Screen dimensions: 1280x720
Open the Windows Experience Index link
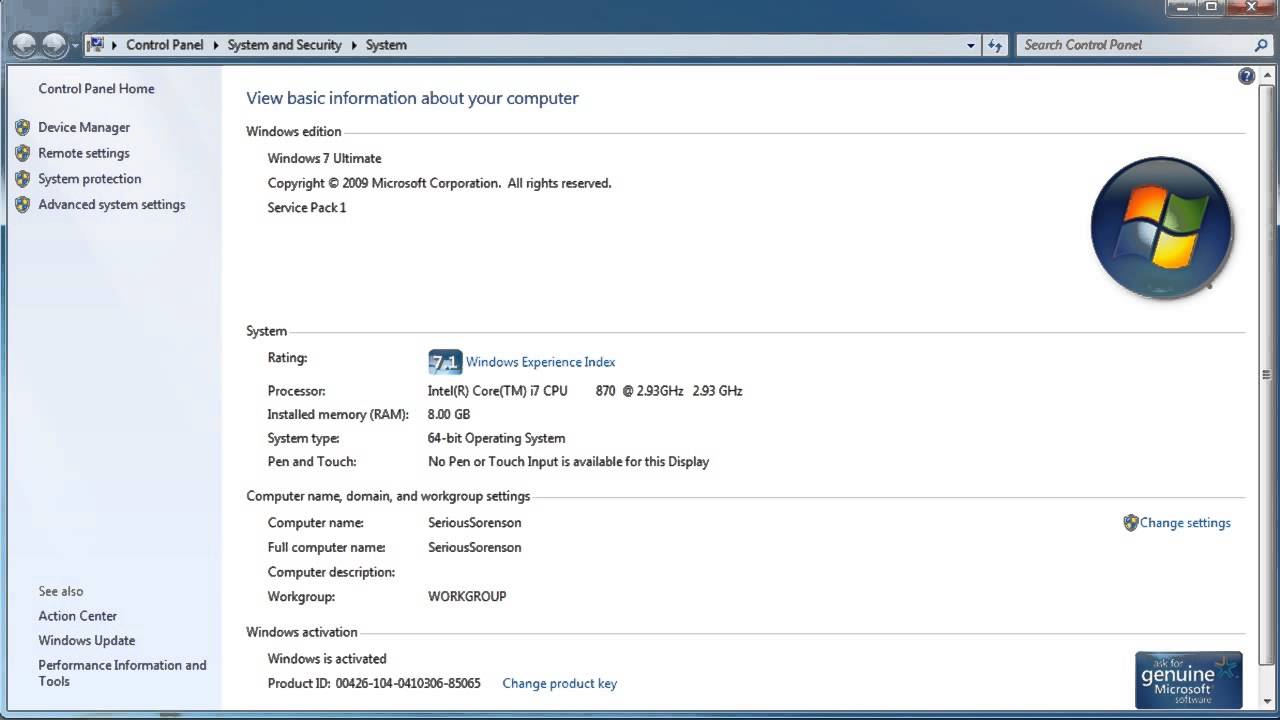(540, 362)
